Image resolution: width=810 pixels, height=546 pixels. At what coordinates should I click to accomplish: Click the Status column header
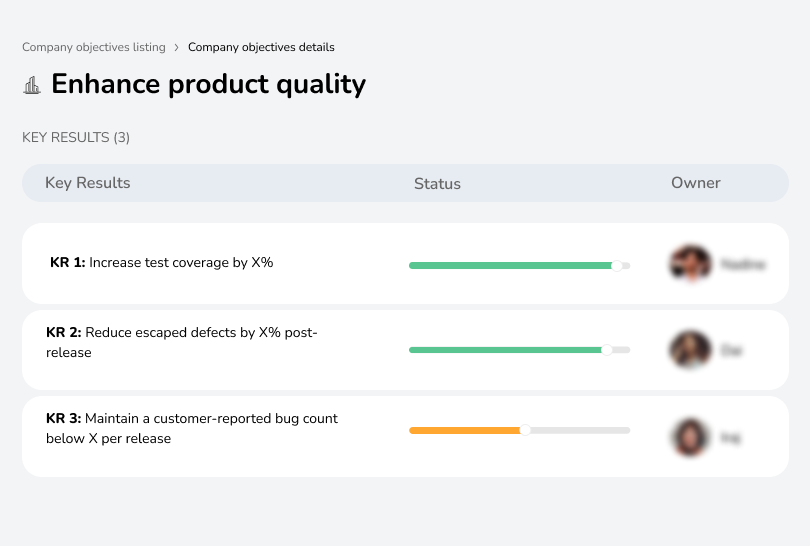(437, 183)
